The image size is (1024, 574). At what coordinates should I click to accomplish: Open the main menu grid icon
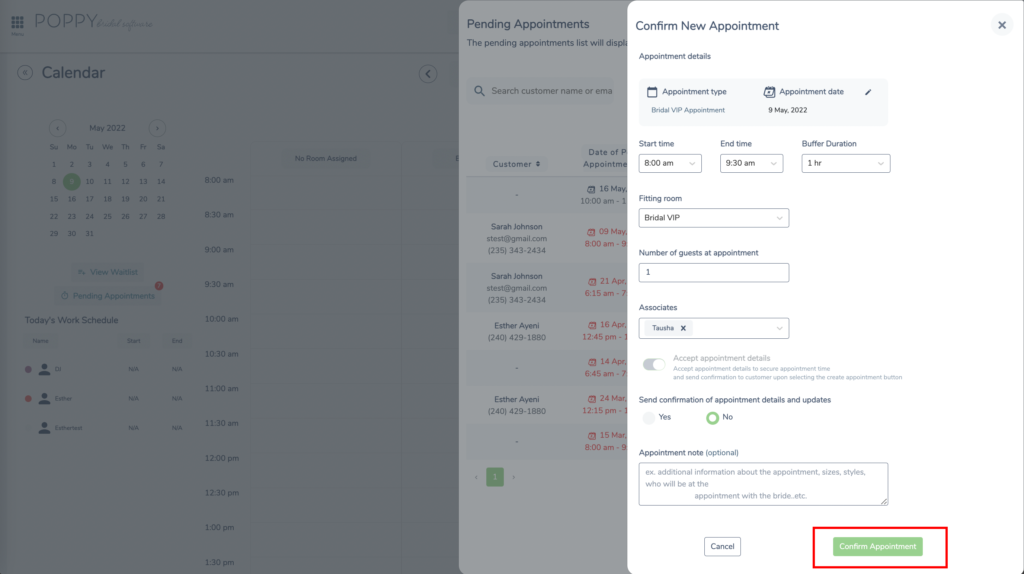[17, 22]
